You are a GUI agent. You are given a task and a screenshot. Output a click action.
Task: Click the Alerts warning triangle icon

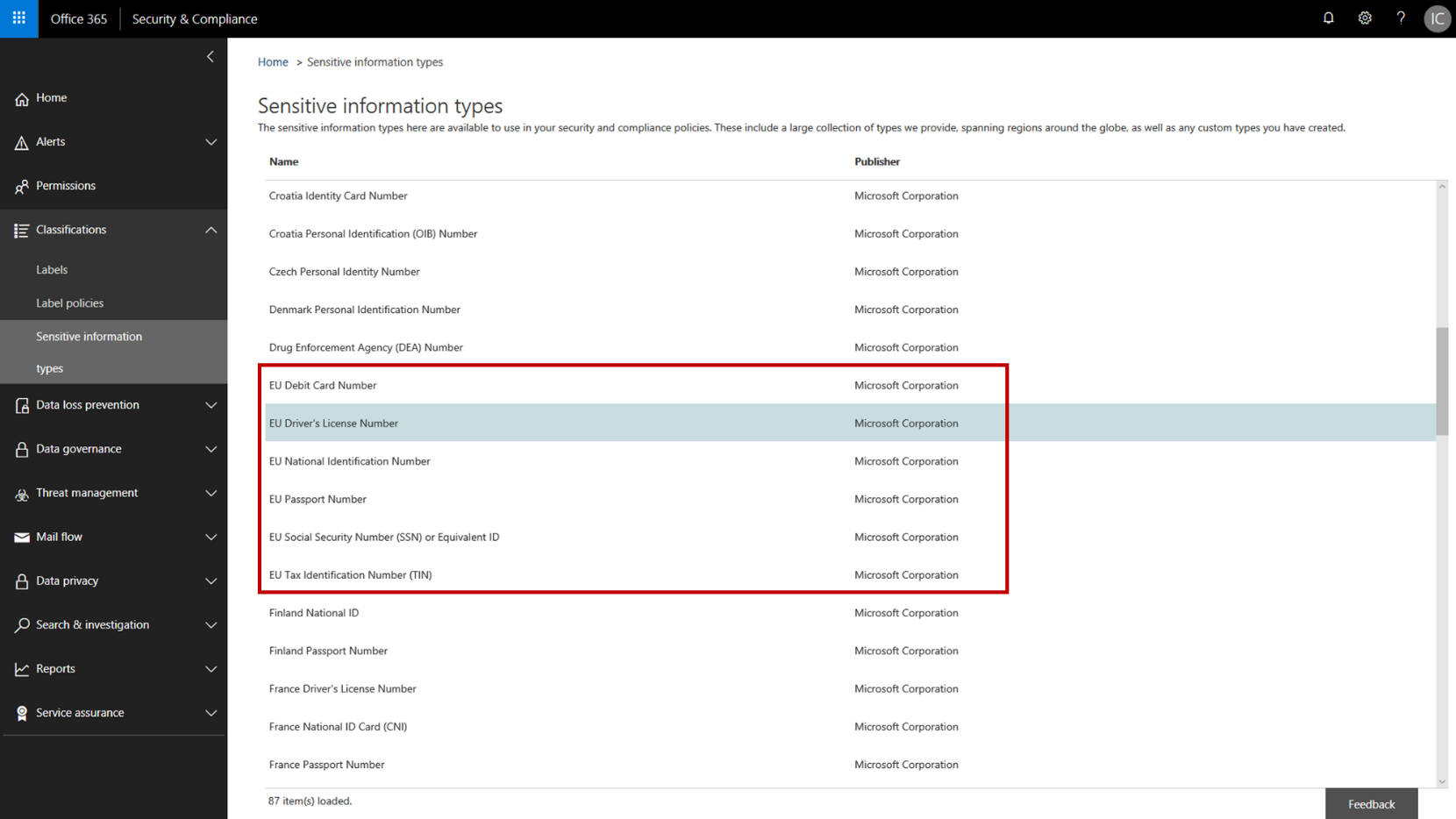click(22, 142)
